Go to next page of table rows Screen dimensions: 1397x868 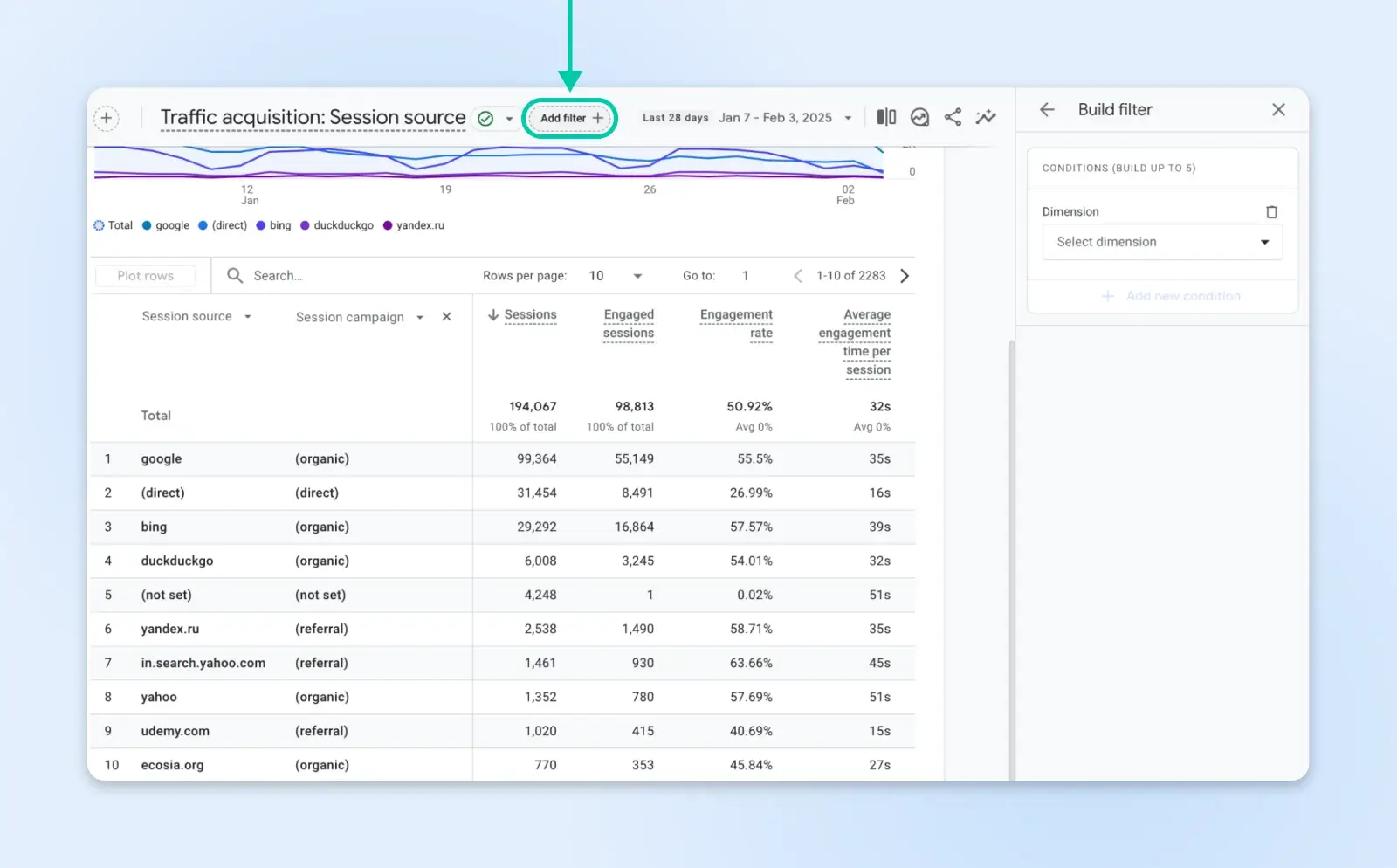pos(905,276)
